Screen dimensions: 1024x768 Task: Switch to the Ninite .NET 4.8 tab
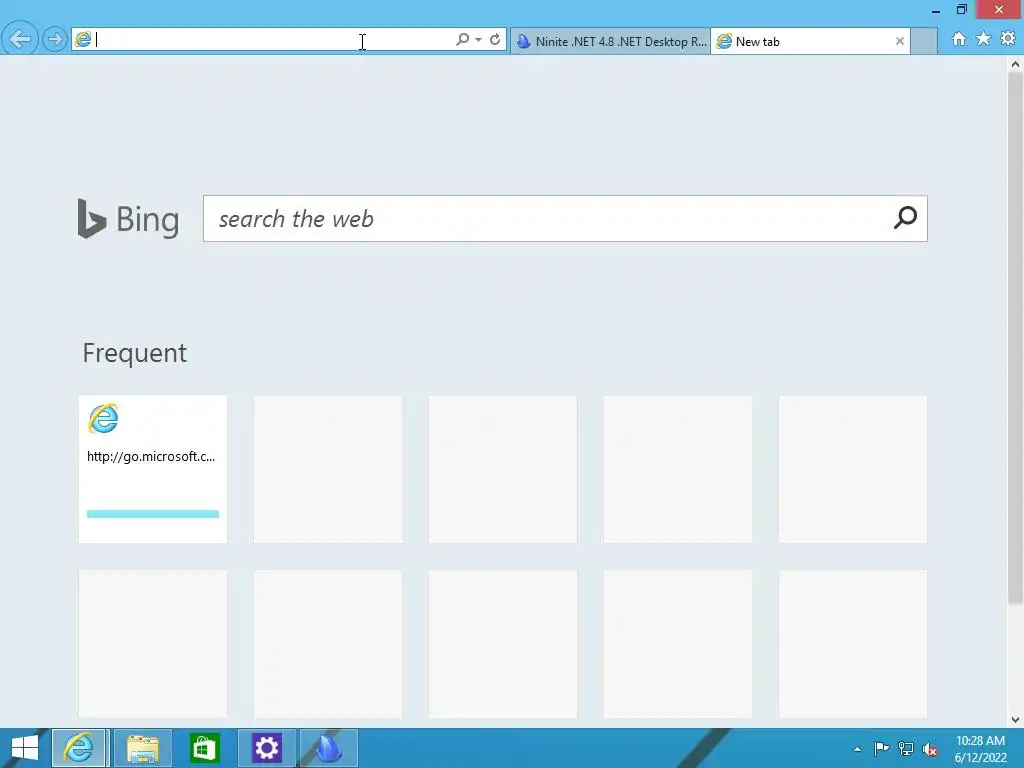coord(611,41)
